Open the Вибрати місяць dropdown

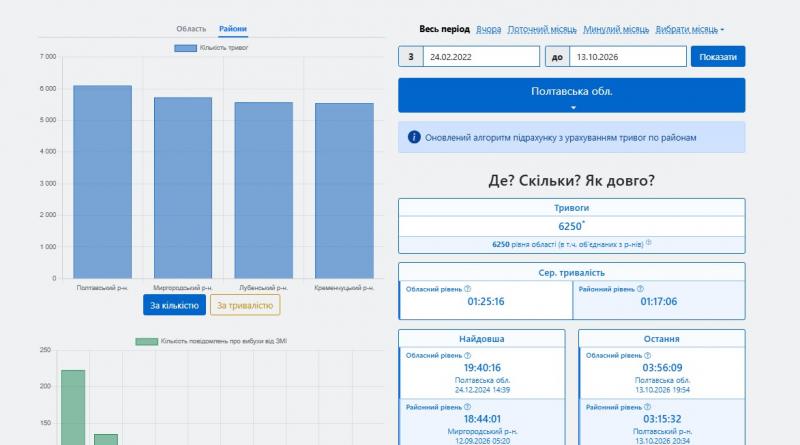pos(689,29)
